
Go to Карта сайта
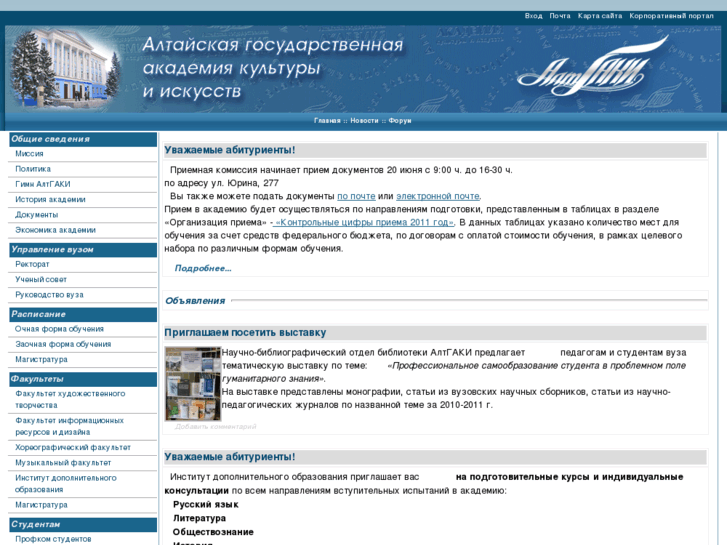[599, 16]
